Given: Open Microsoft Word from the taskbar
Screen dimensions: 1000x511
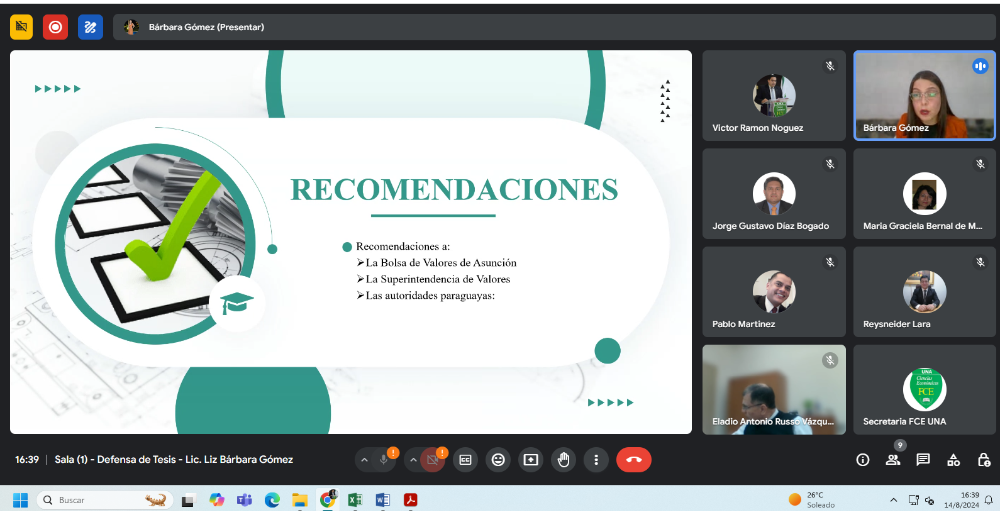Looking at the screenshot, I should coord(383,500).
